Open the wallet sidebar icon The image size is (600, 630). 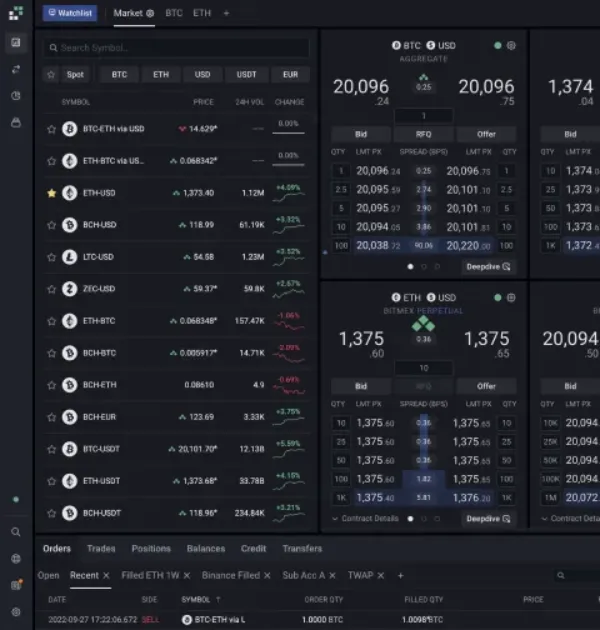point(16,123)
